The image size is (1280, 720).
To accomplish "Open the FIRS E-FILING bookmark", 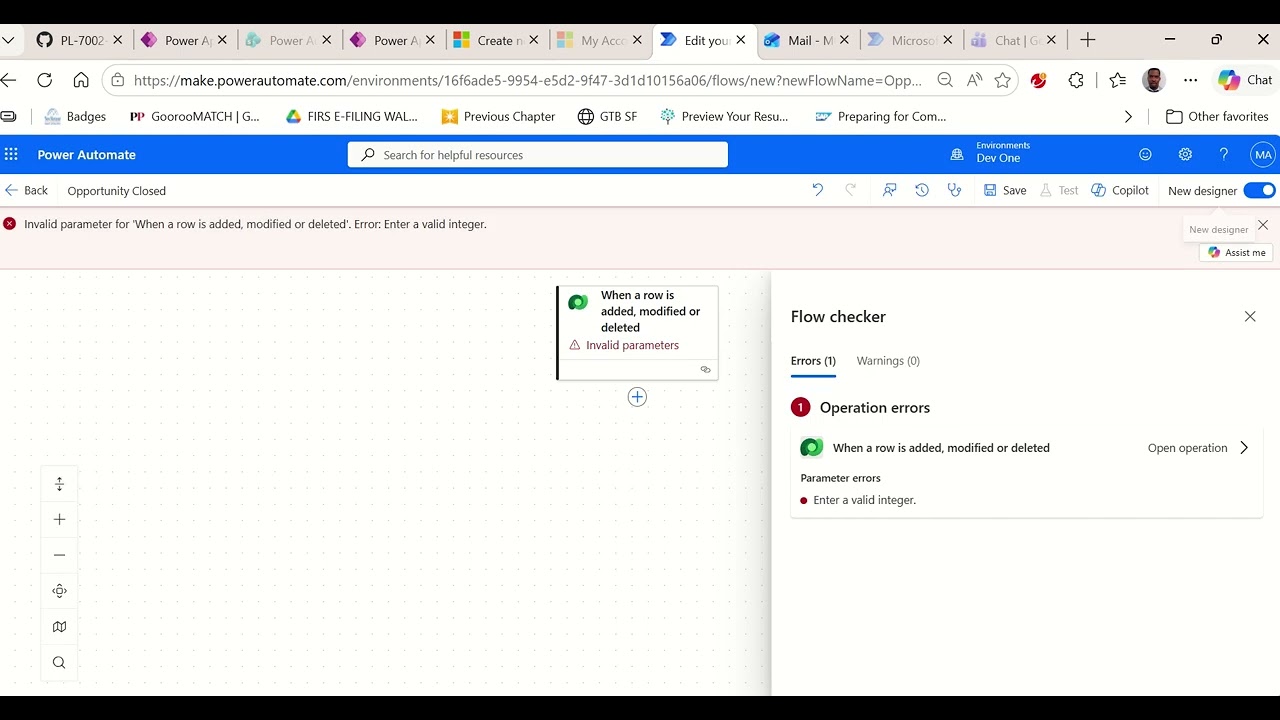I will click(351, 116).
